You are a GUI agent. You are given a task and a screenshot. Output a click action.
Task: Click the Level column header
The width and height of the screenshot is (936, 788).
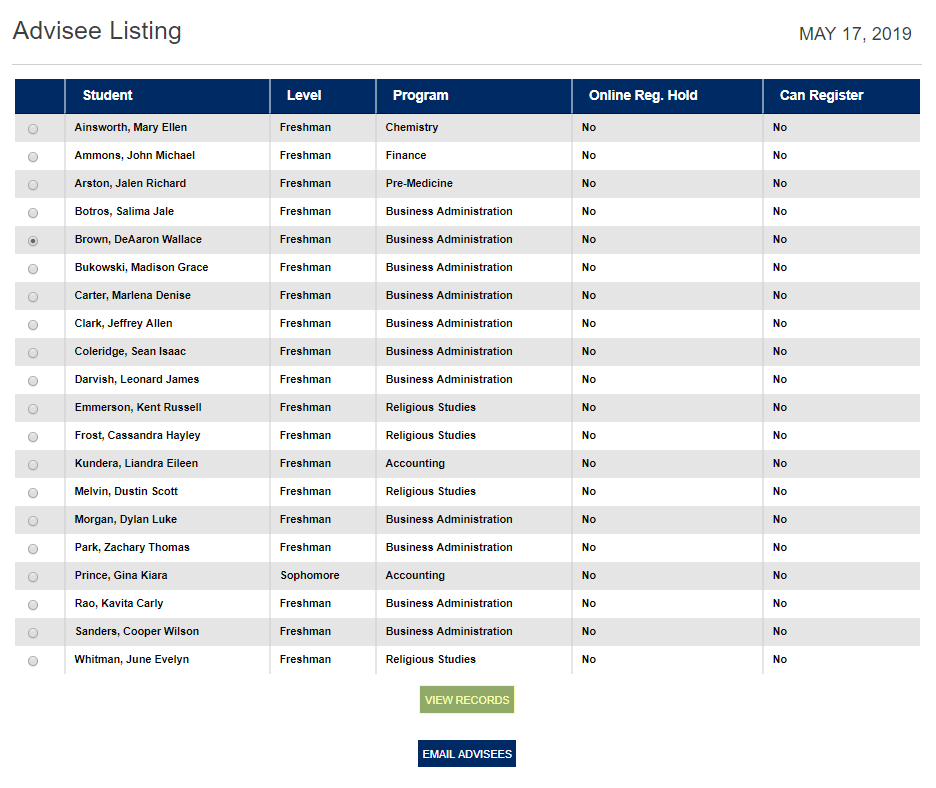tap(304, 96)
